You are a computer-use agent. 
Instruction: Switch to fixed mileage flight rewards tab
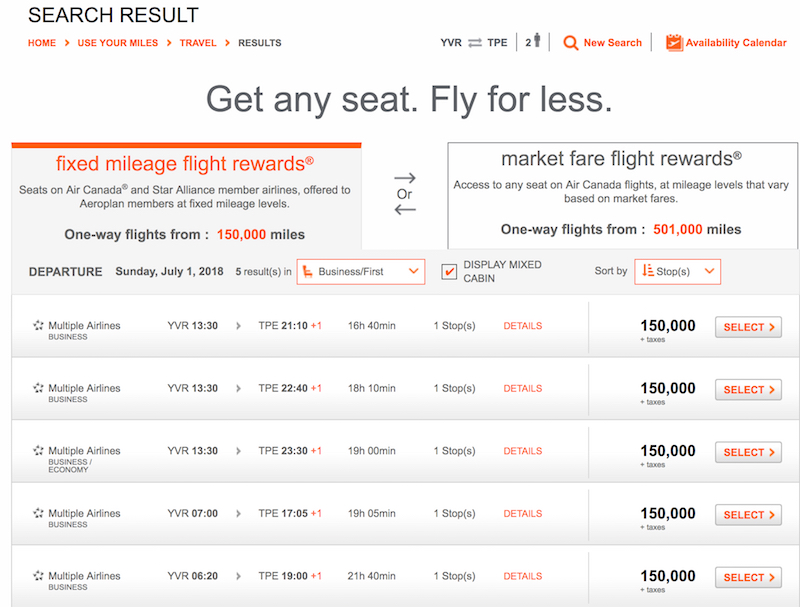tap(186, 196)
